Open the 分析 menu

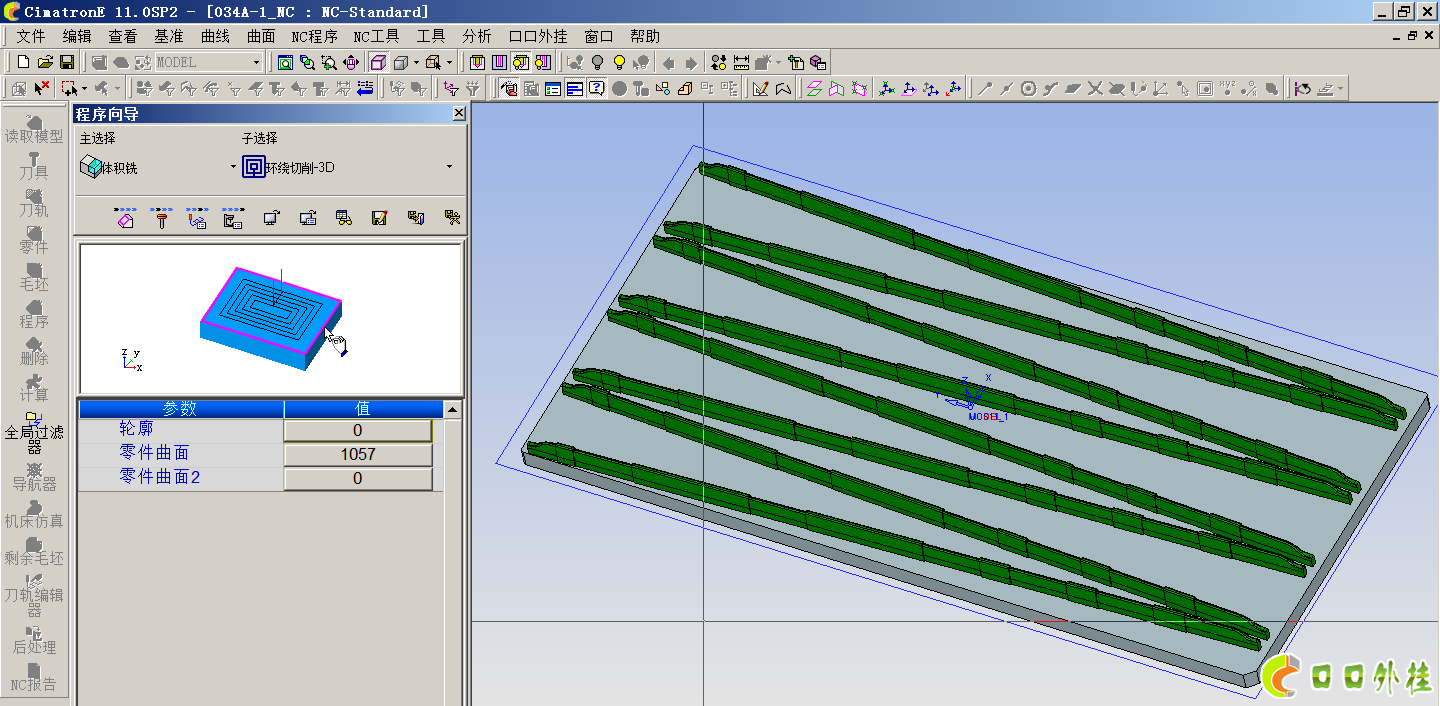pos(477,36)
